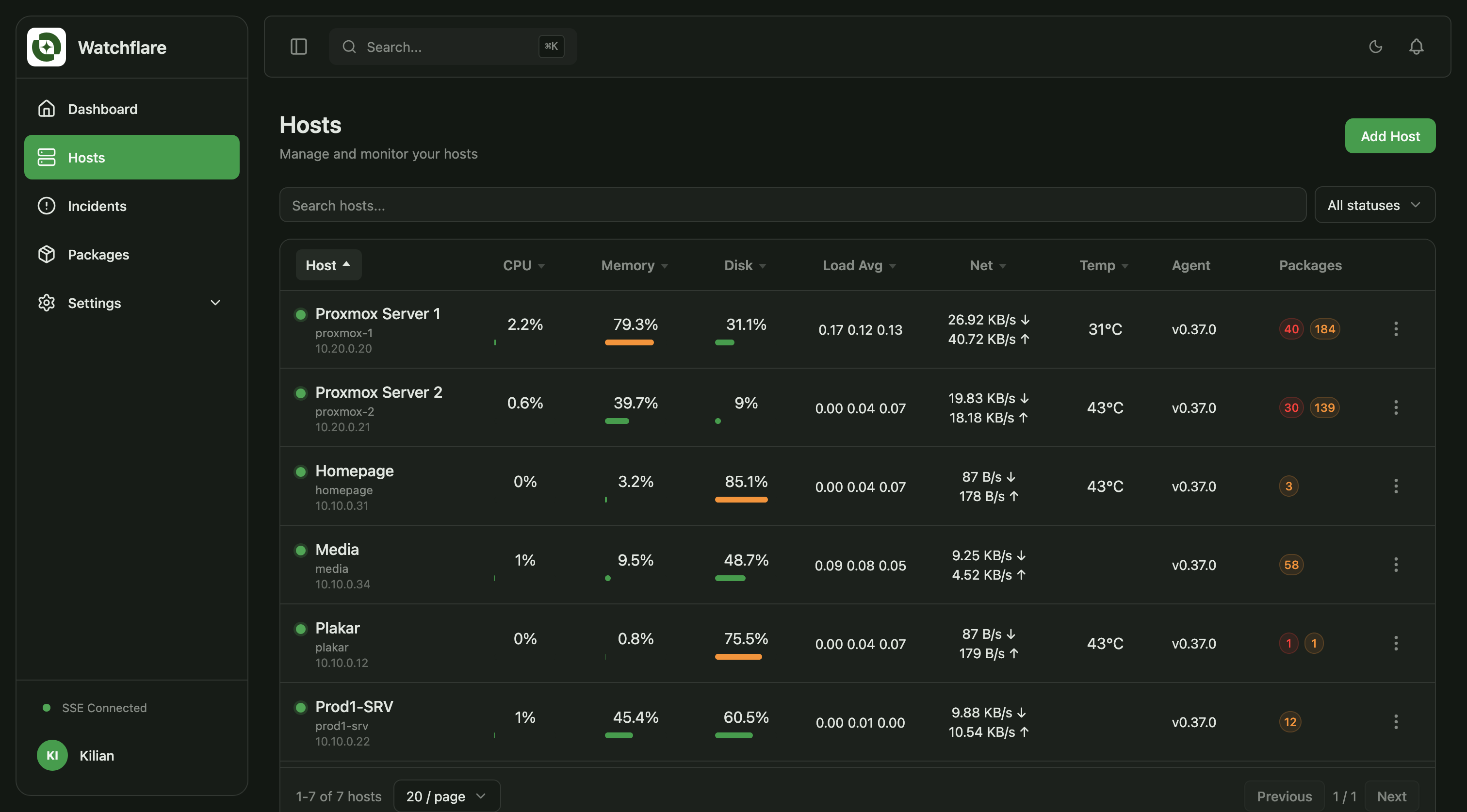The height and width of the screenshot is (812, 1467).
Task: Go to Dashboard page
Action: (x=131, y=108)
